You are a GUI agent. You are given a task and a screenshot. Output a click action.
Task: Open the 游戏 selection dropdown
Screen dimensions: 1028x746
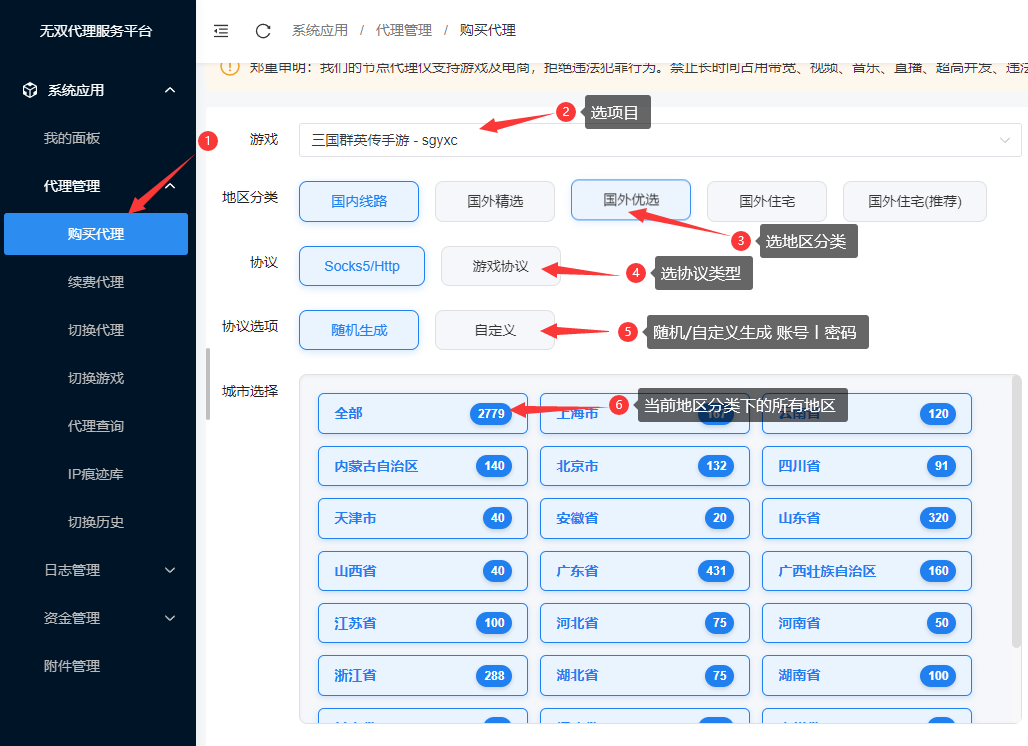tap(660, 140)
